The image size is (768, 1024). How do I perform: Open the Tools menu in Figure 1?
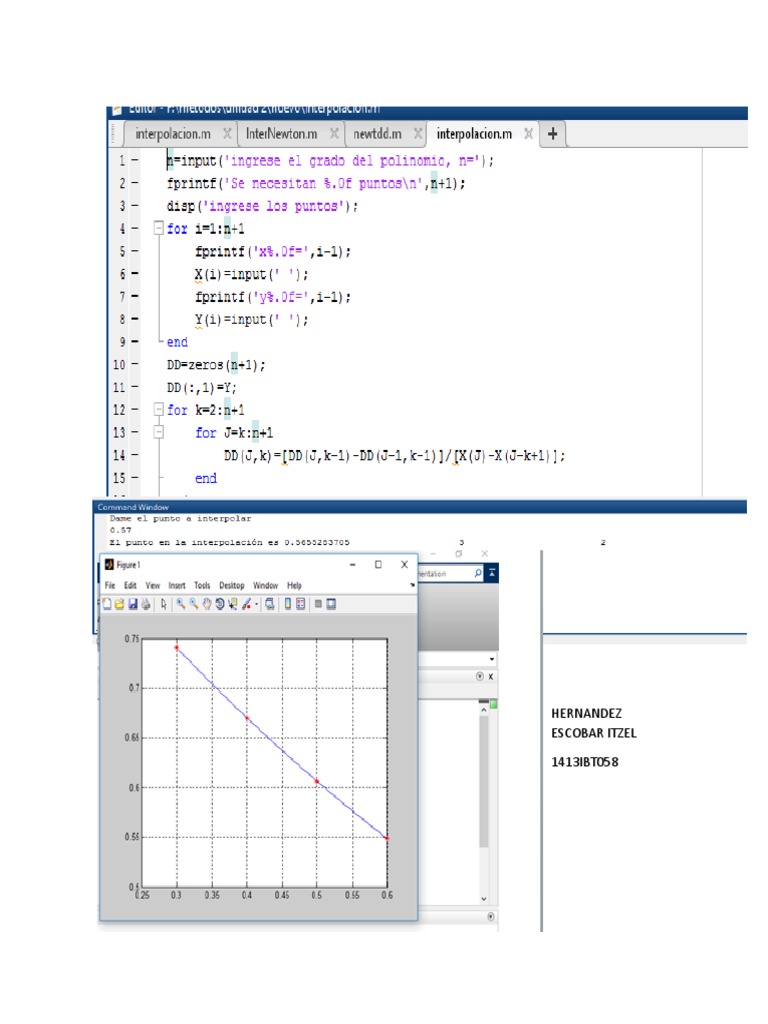tap(202, 585)
